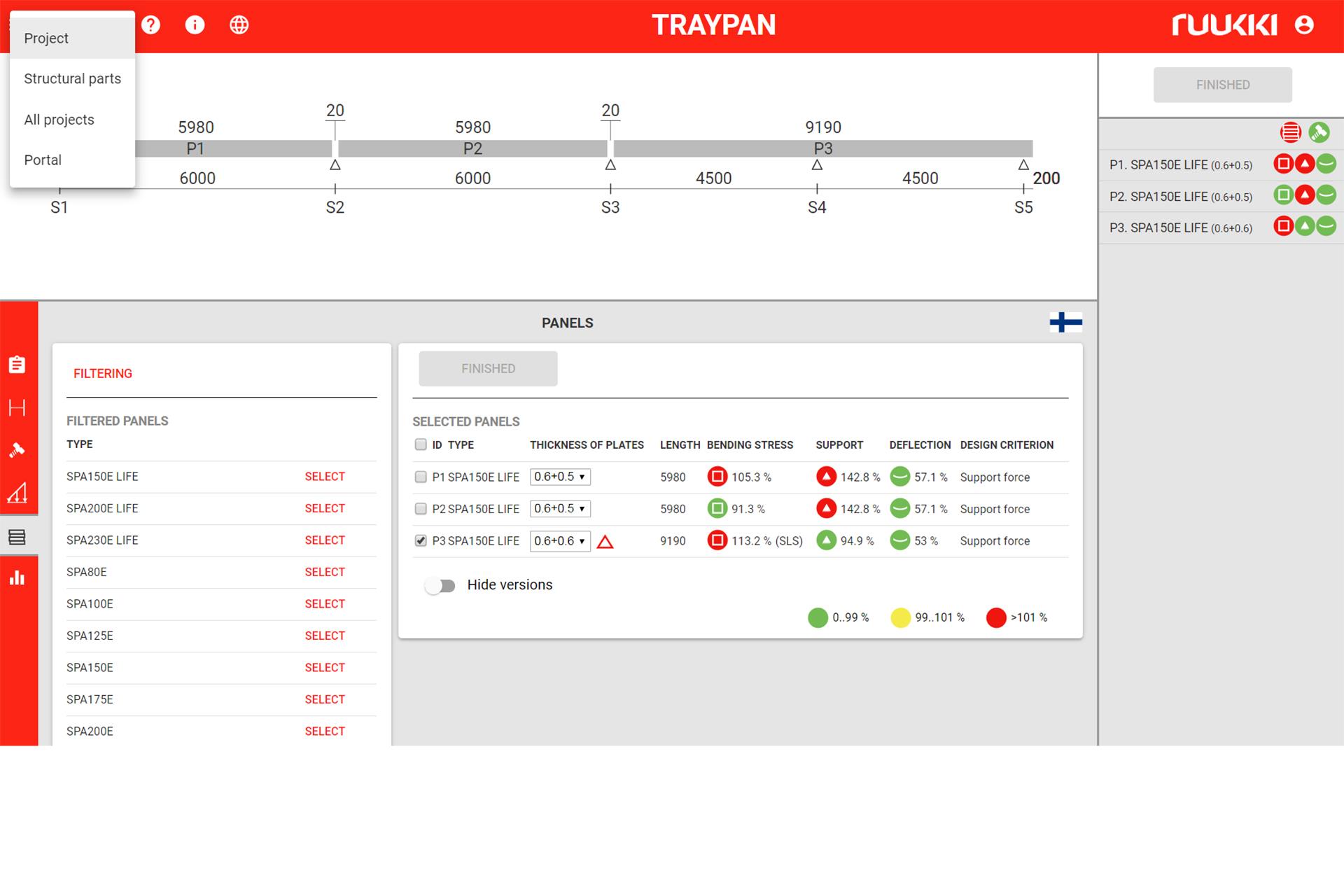
Task: Click the support triangle under S2 in diagram
Action: coord(335,165)
